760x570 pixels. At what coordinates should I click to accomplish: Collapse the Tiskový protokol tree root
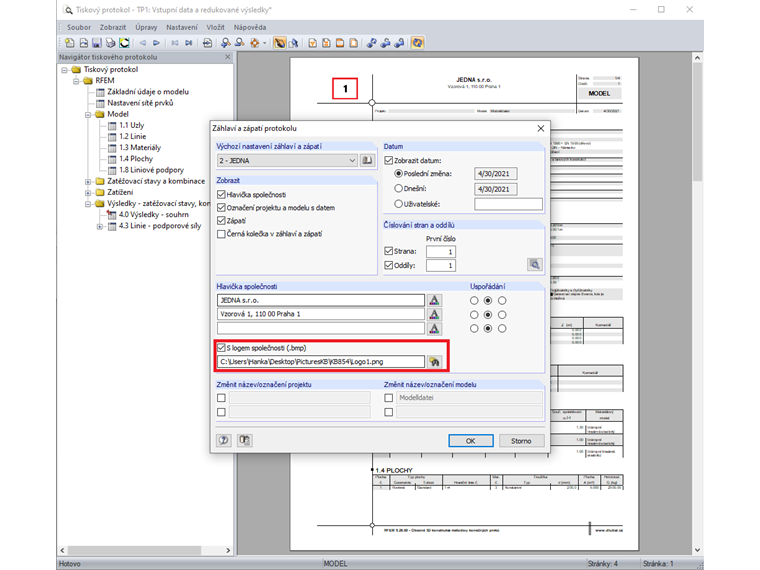[x=64, y=70]
